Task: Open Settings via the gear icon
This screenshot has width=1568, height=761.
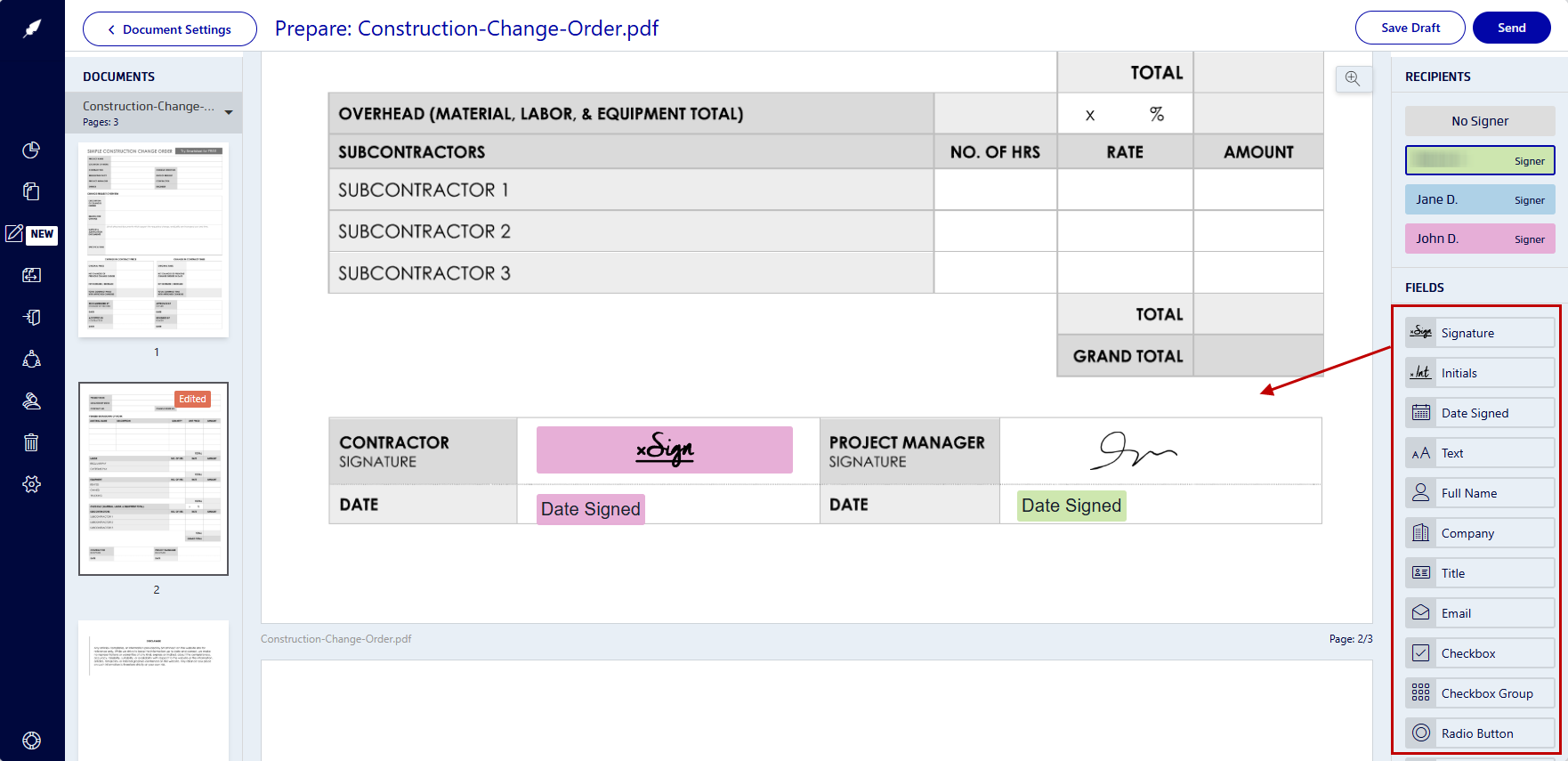Action: [31, 483]
